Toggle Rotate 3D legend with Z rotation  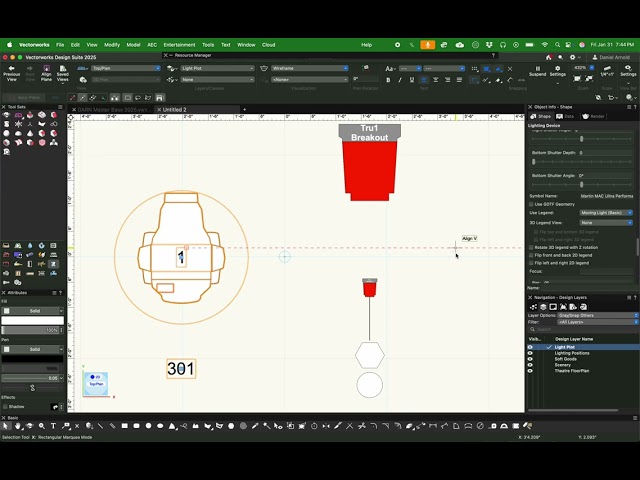[x=531, y=247]
